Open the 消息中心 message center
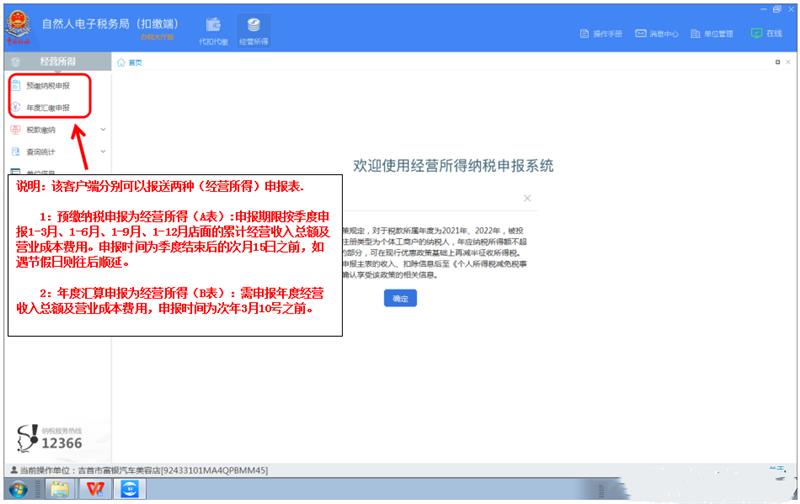This screenshot has height=504, width=800. coord(656,34)
